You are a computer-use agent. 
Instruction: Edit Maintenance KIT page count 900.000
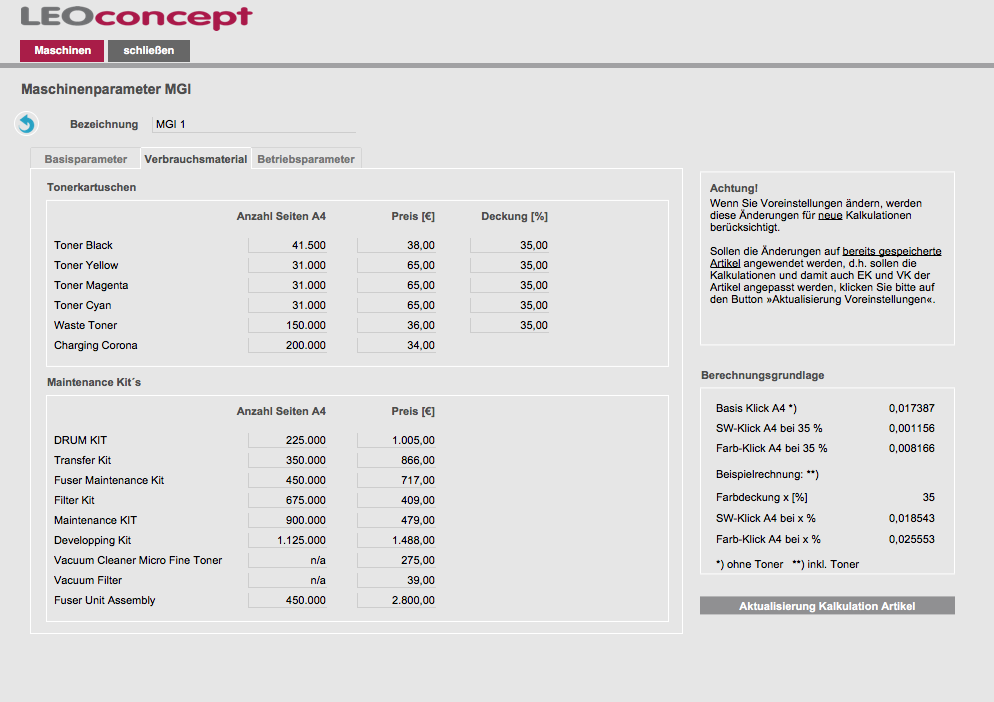coord(287,520)
